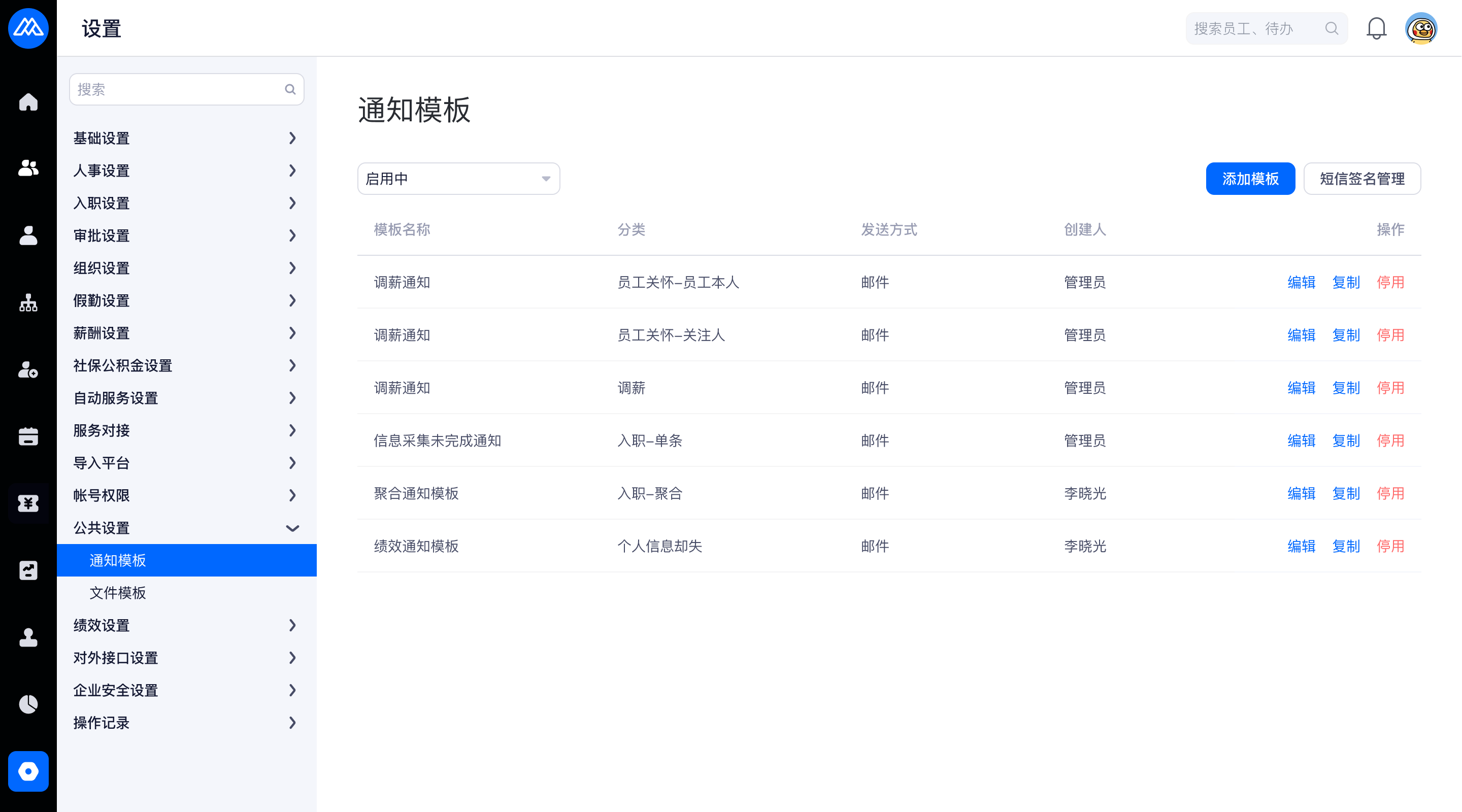Copy the 员工关怀–关注人 template
The height and width of the screenshot is (812, 1462).
click(1346, 335)
